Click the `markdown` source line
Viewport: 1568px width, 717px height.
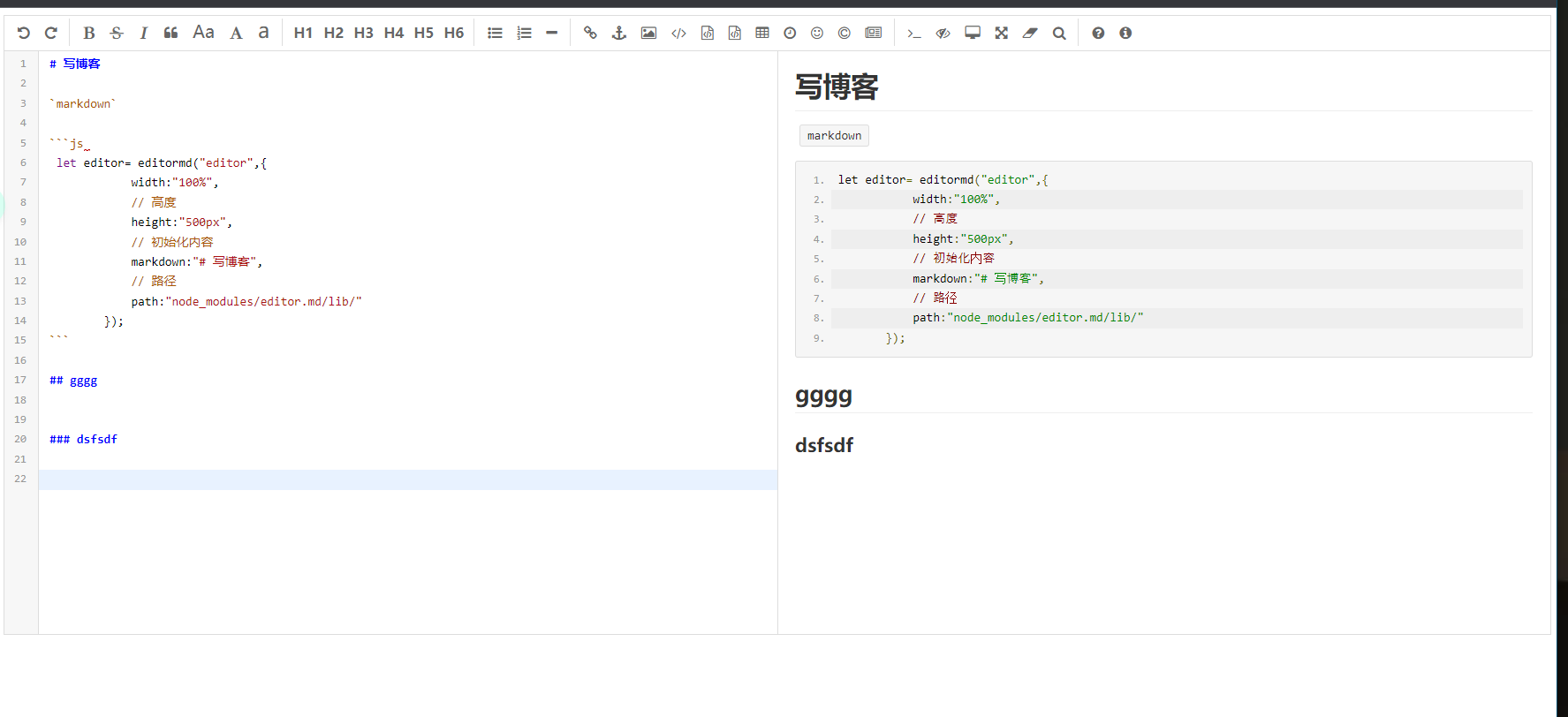83,103
